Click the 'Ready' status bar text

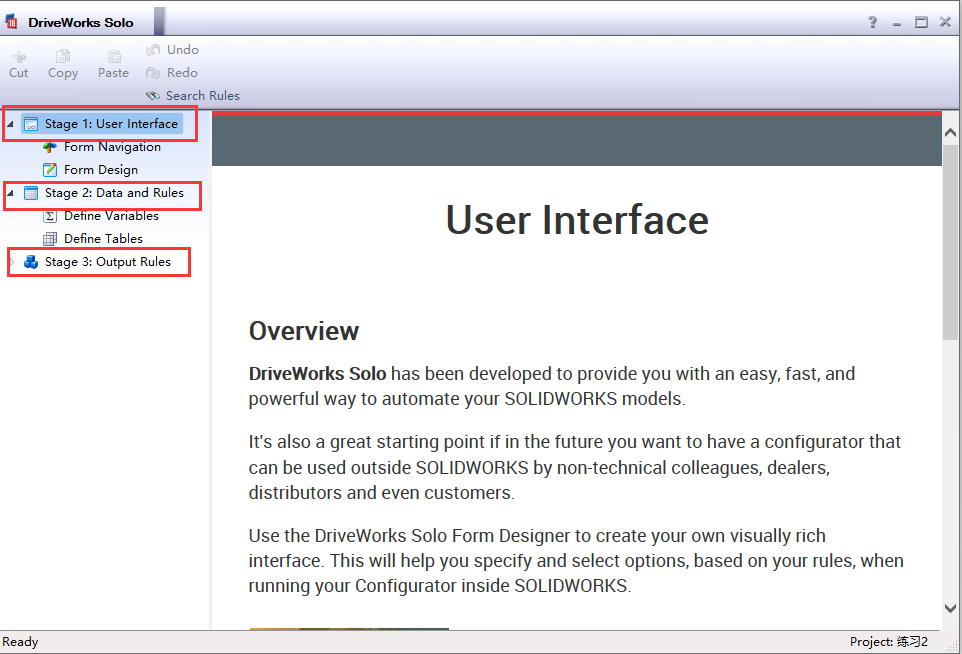[x=20, y=642]
